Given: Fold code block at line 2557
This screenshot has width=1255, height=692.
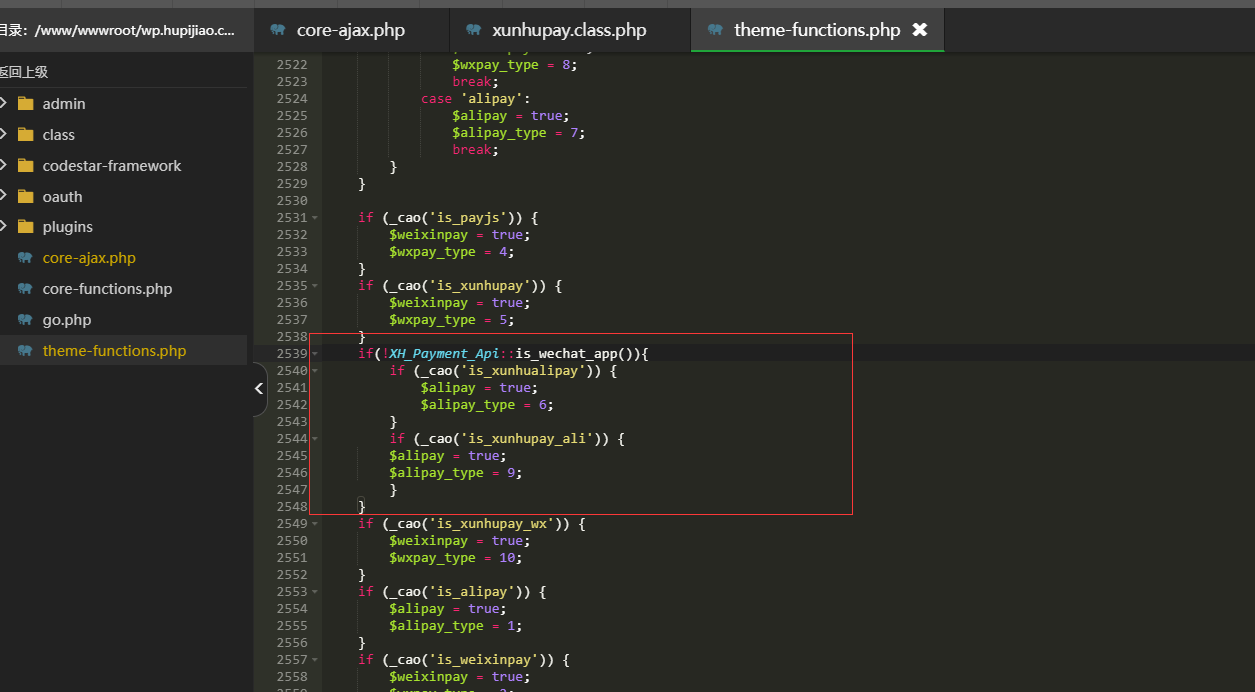Looking at the screenshot, I should pos(315,660).
